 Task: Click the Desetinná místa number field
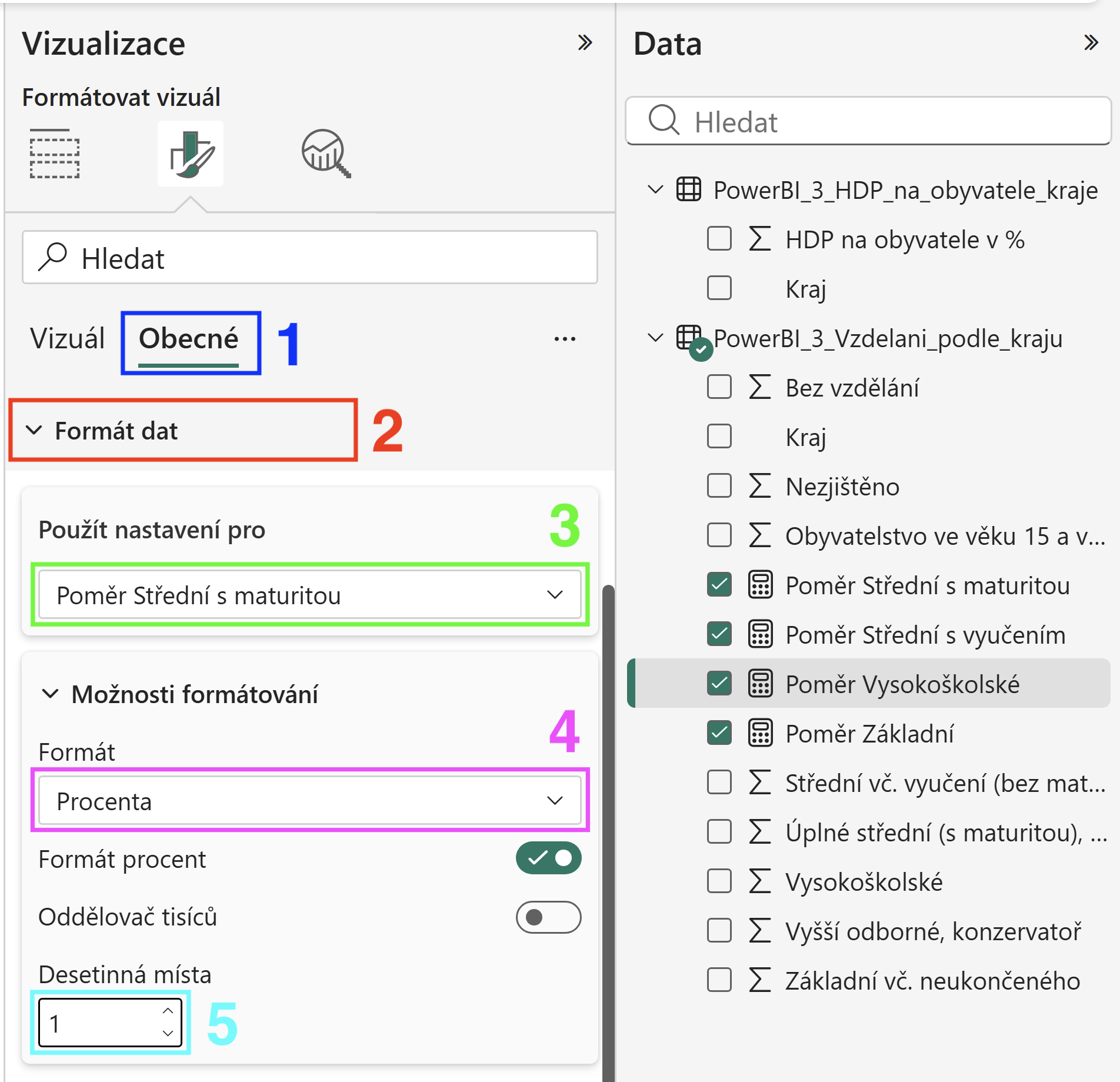click(x=110, y=1023)
